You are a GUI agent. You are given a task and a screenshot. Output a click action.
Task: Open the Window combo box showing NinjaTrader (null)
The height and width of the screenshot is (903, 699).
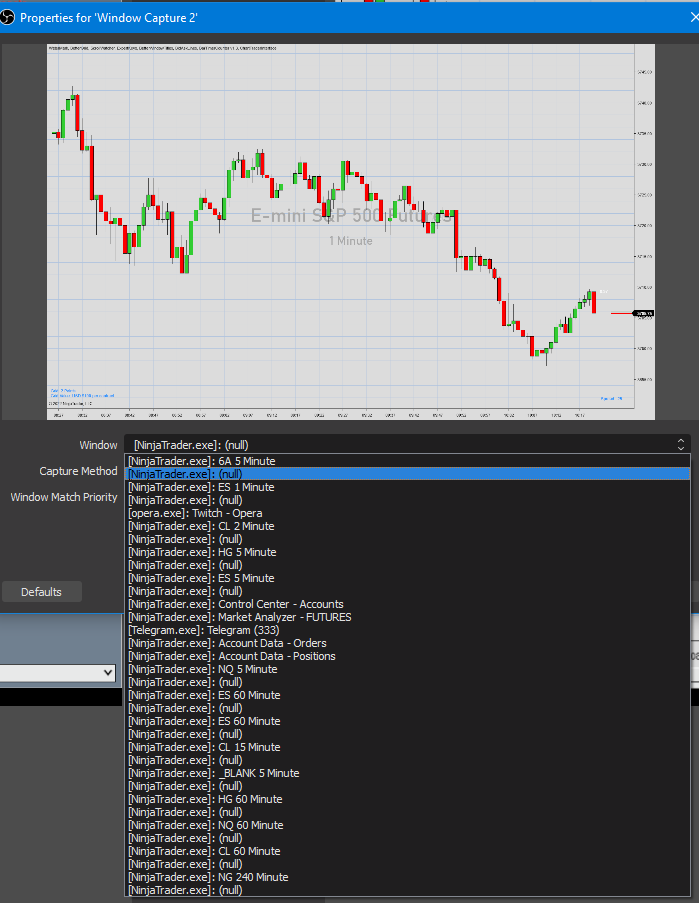407,445
